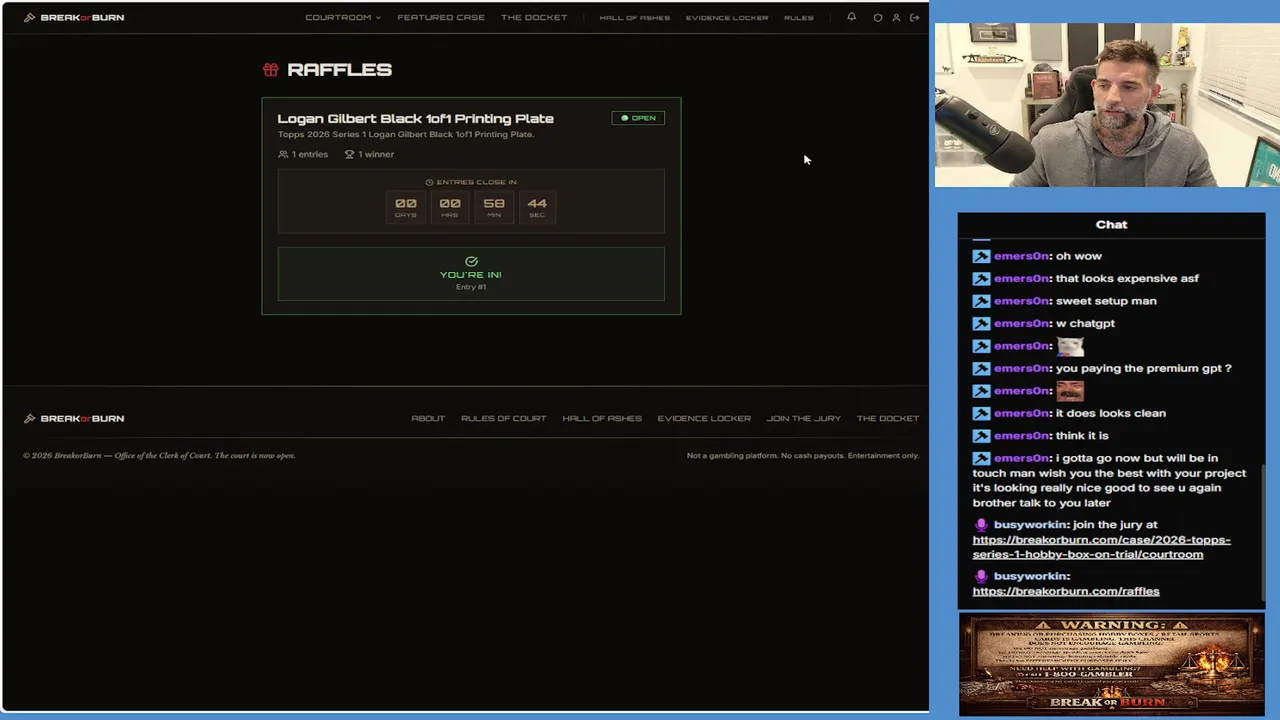Click chat message 'think it is'
The width and height of the screenshot is (1280, 720).
point(1082,436)
